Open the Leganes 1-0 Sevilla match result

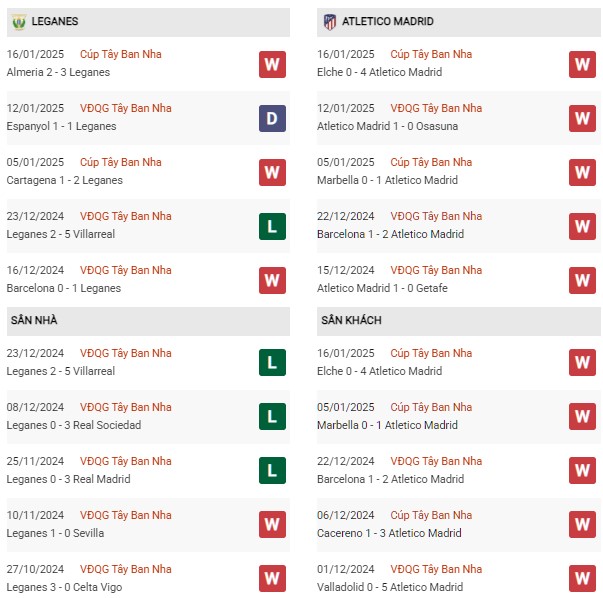pyautogui.click(x=55, y=533)
